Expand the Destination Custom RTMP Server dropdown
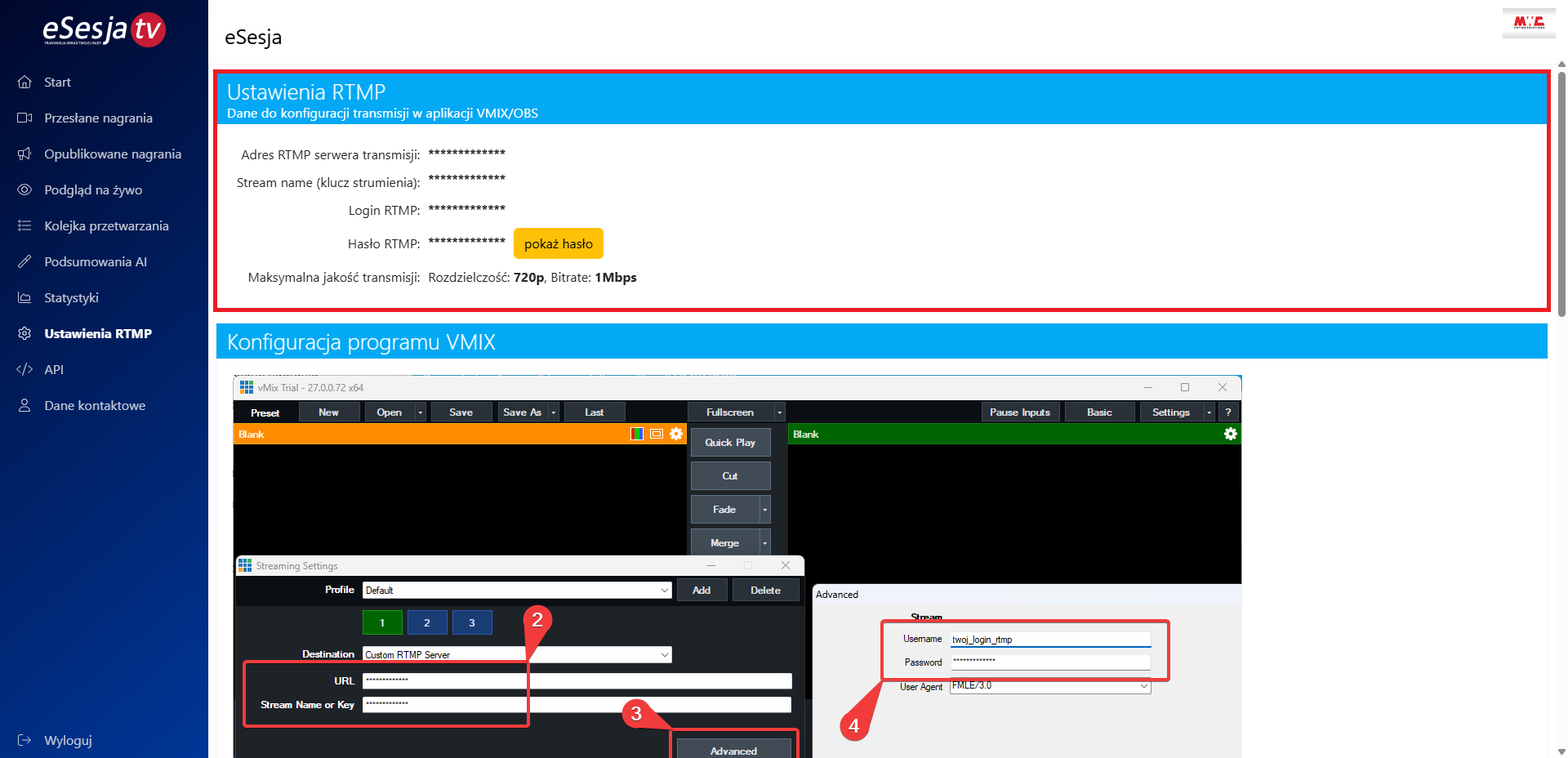Screen dimensions: 1568x758 click(664, 655)
